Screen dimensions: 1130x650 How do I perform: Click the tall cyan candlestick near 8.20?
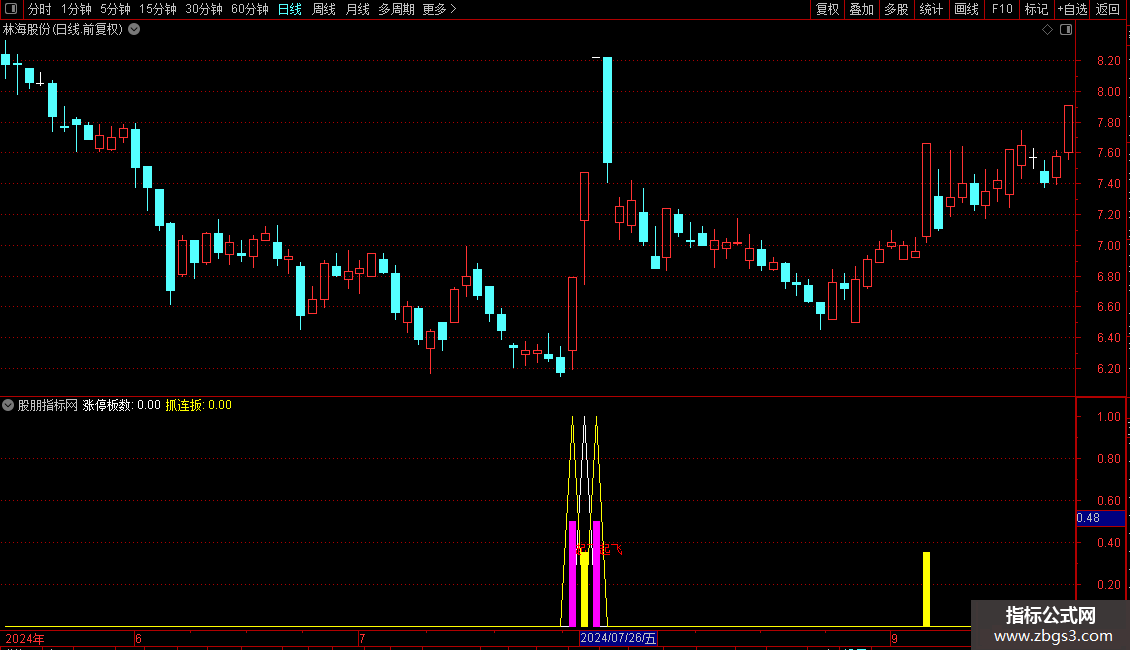pyautogui.click(x=608, y=110)
